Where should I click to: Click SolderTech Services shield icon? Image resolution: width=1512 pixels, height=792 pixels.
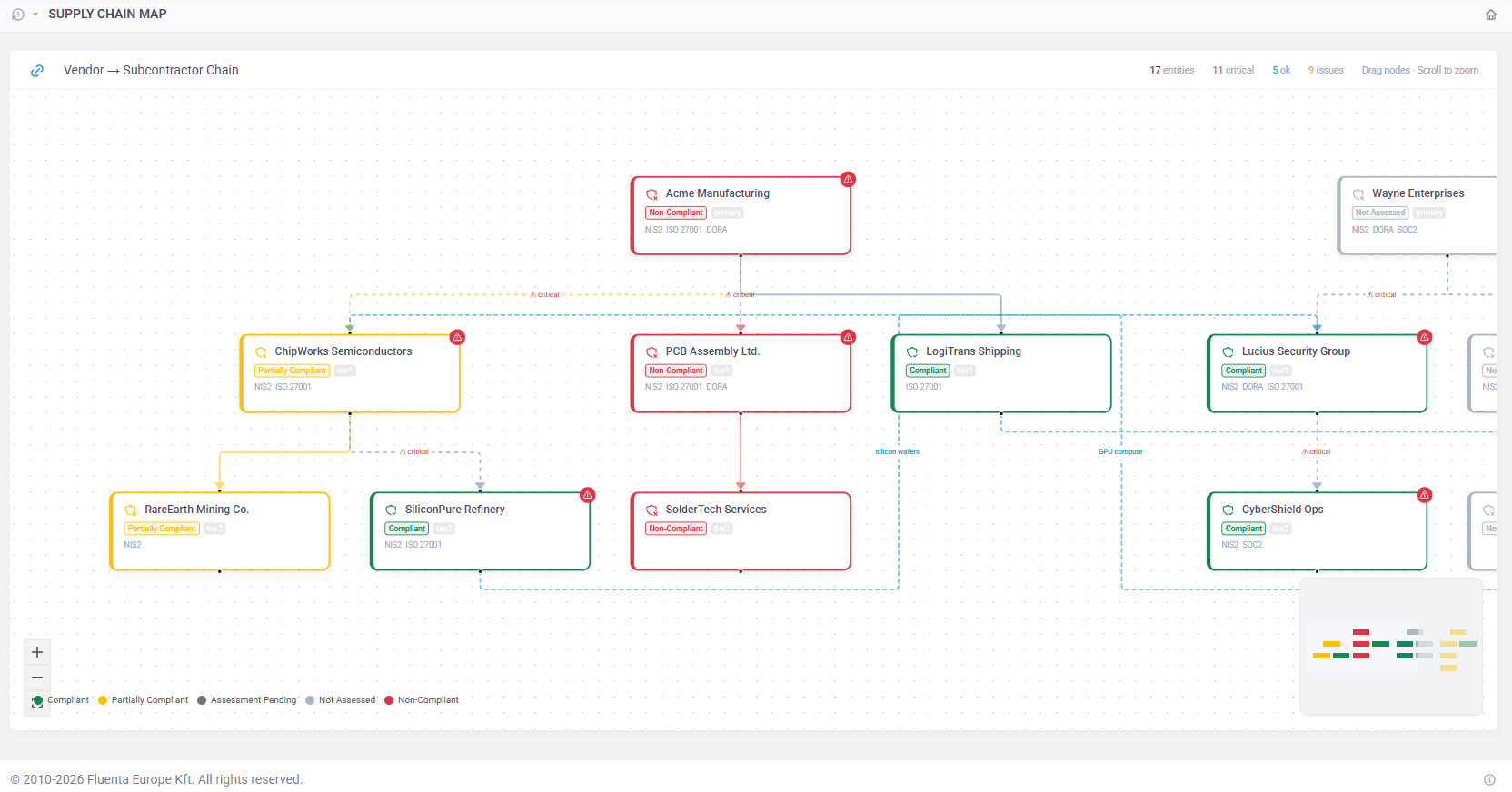652,510
